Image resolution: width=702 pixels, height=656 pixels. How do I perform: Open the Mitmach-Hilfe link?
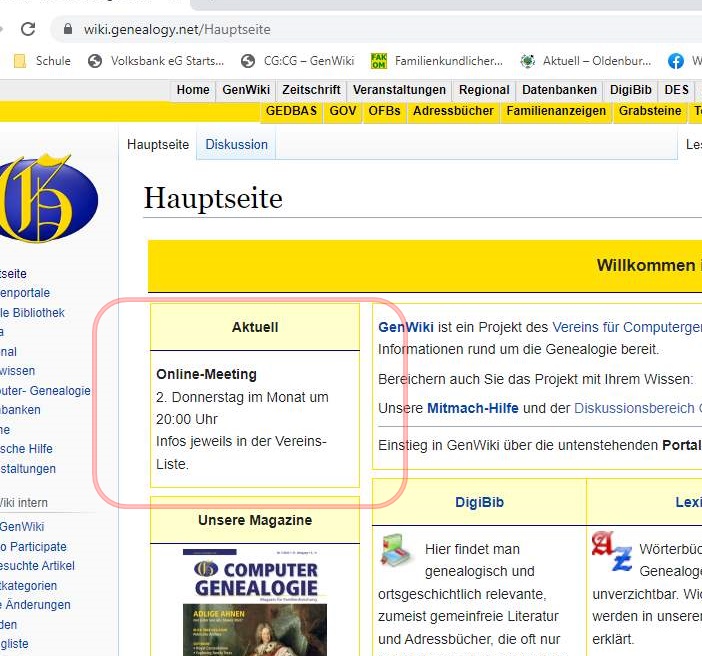click(x=473, y=408)
